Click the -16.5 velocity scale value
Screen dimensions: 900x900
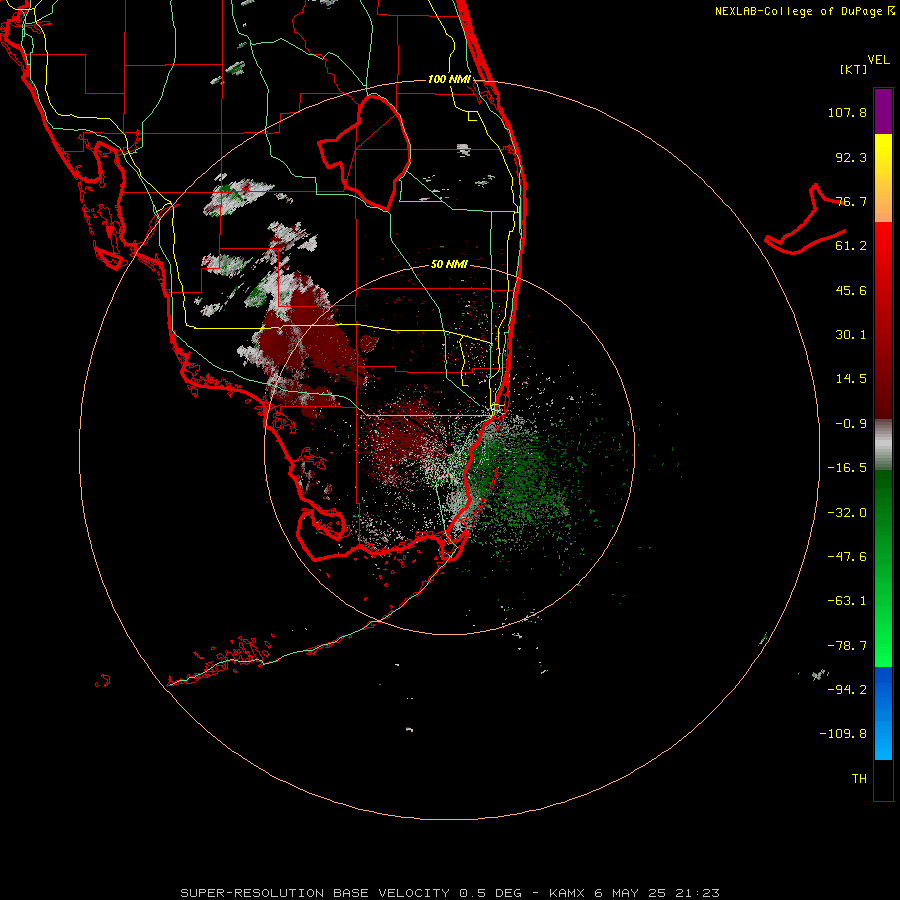click(847, 468)
